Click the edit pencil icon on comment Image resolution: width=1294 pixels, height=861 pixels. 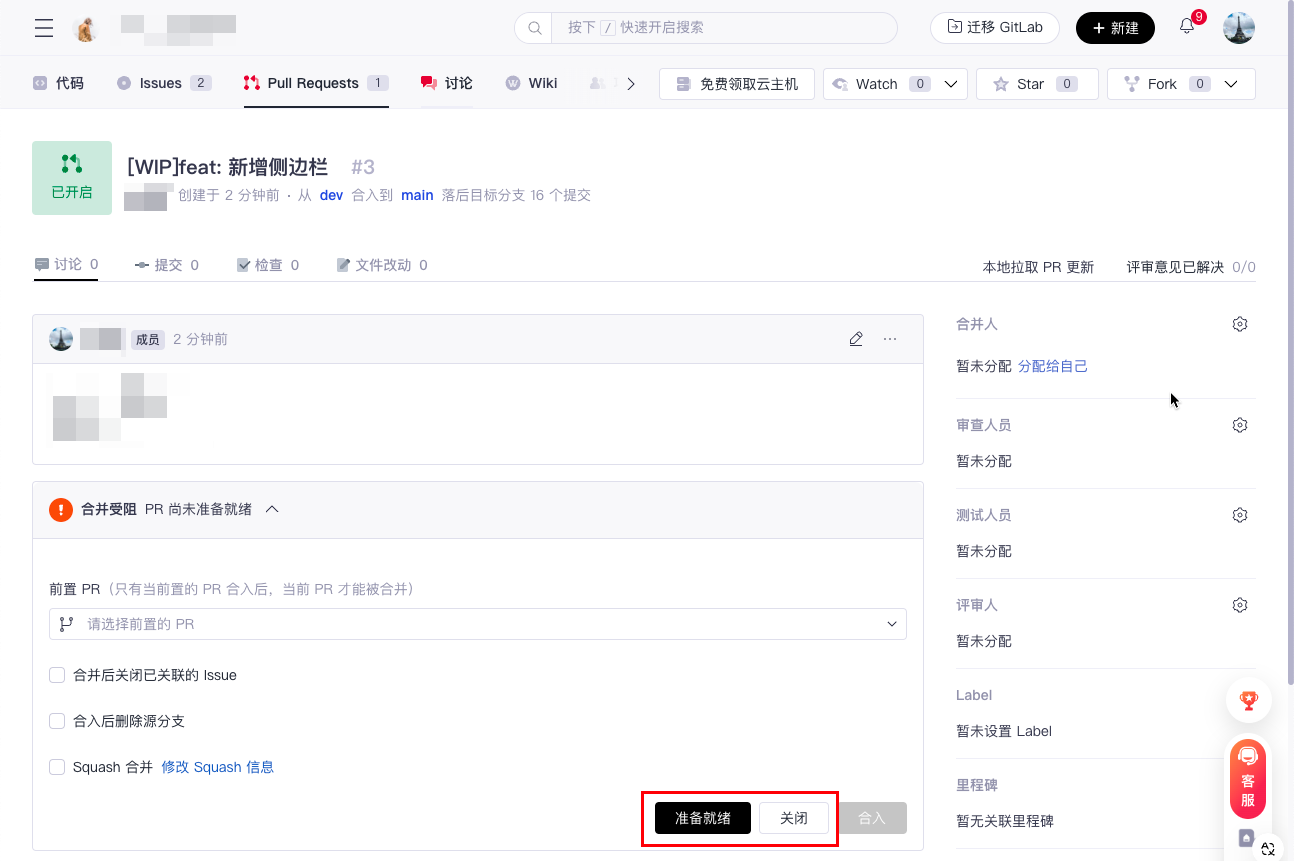point(856,339)
